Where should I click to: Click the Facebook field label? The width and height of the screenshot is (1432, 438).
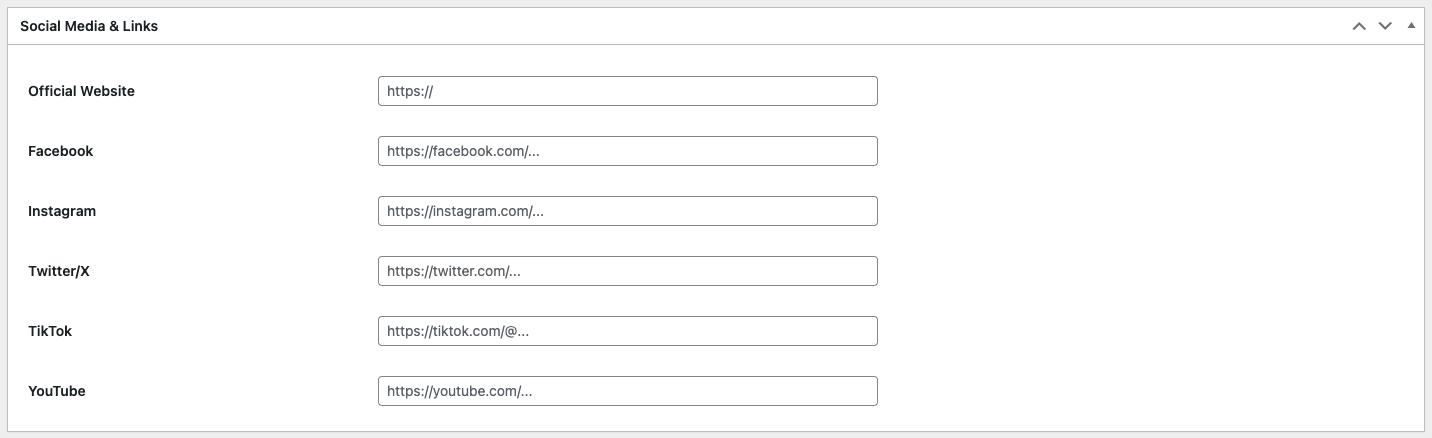(60, 151)
